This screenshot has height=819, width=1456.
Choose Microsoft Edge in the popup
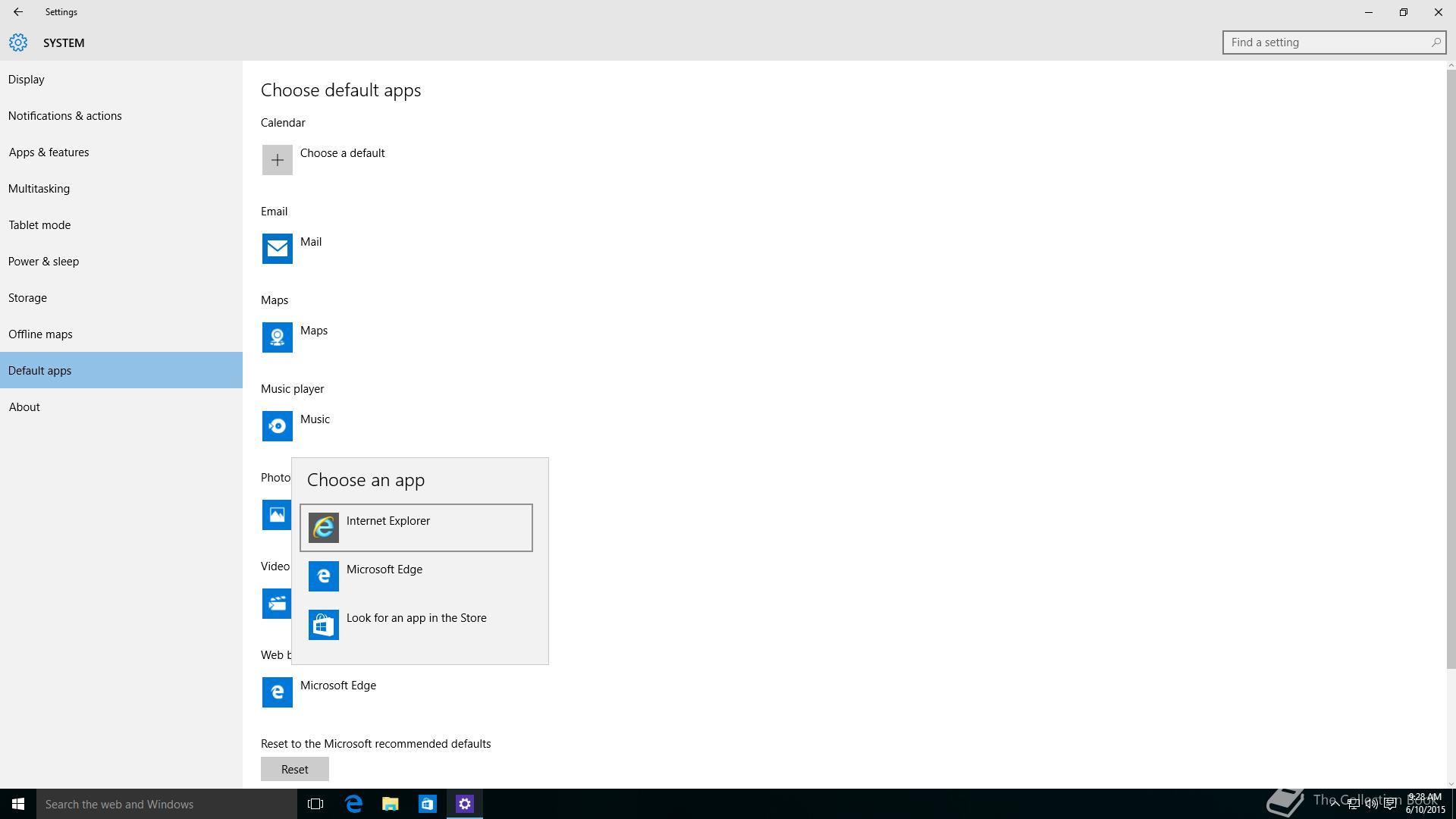[x=416, y=576]
